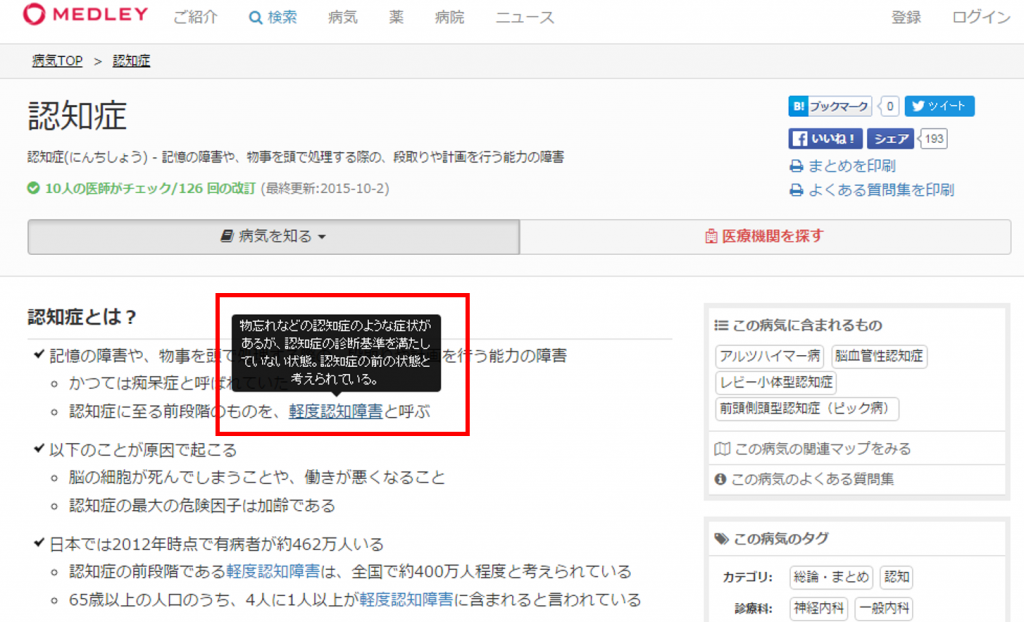Click printer icon for まとめを印刷

tap(796, 167)
